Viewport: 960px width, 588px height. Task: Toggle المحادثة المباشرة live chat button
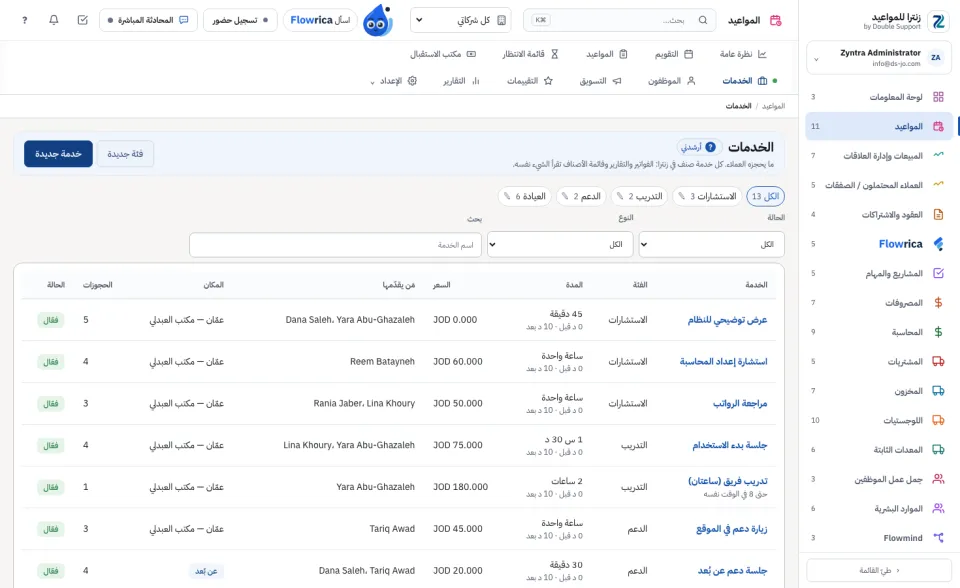click(148, 20)
